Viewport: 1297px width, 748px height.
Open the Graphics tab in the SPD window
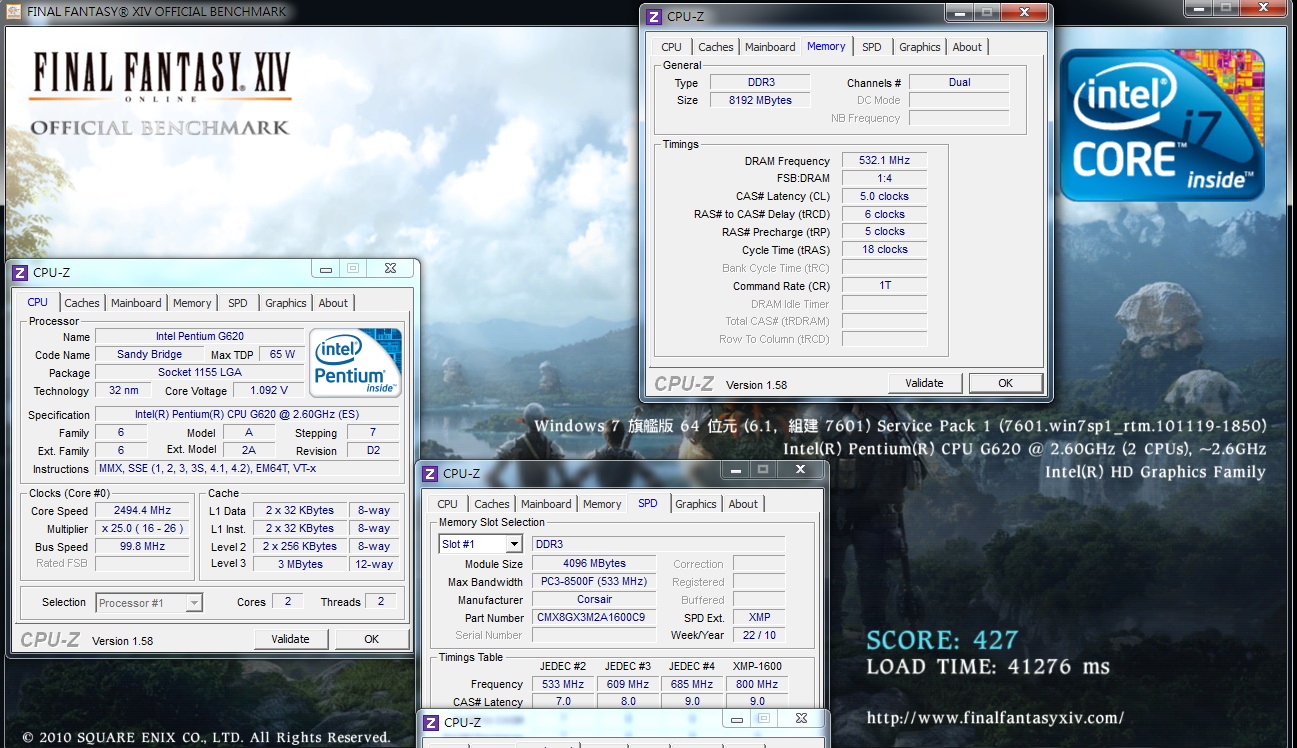[x=696, y=504]
